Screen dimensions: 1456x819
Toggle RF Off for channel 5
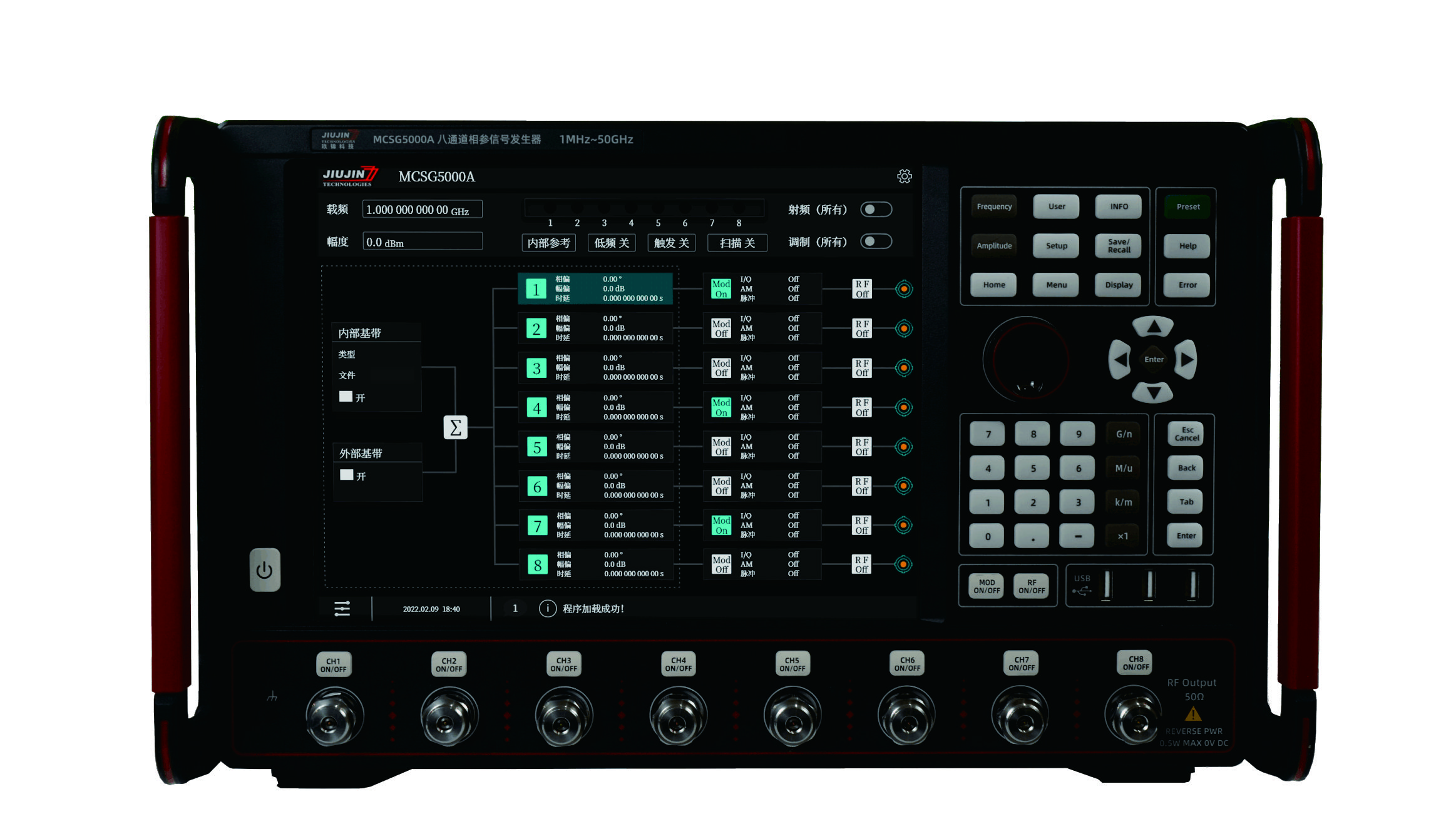coord(862,447)
